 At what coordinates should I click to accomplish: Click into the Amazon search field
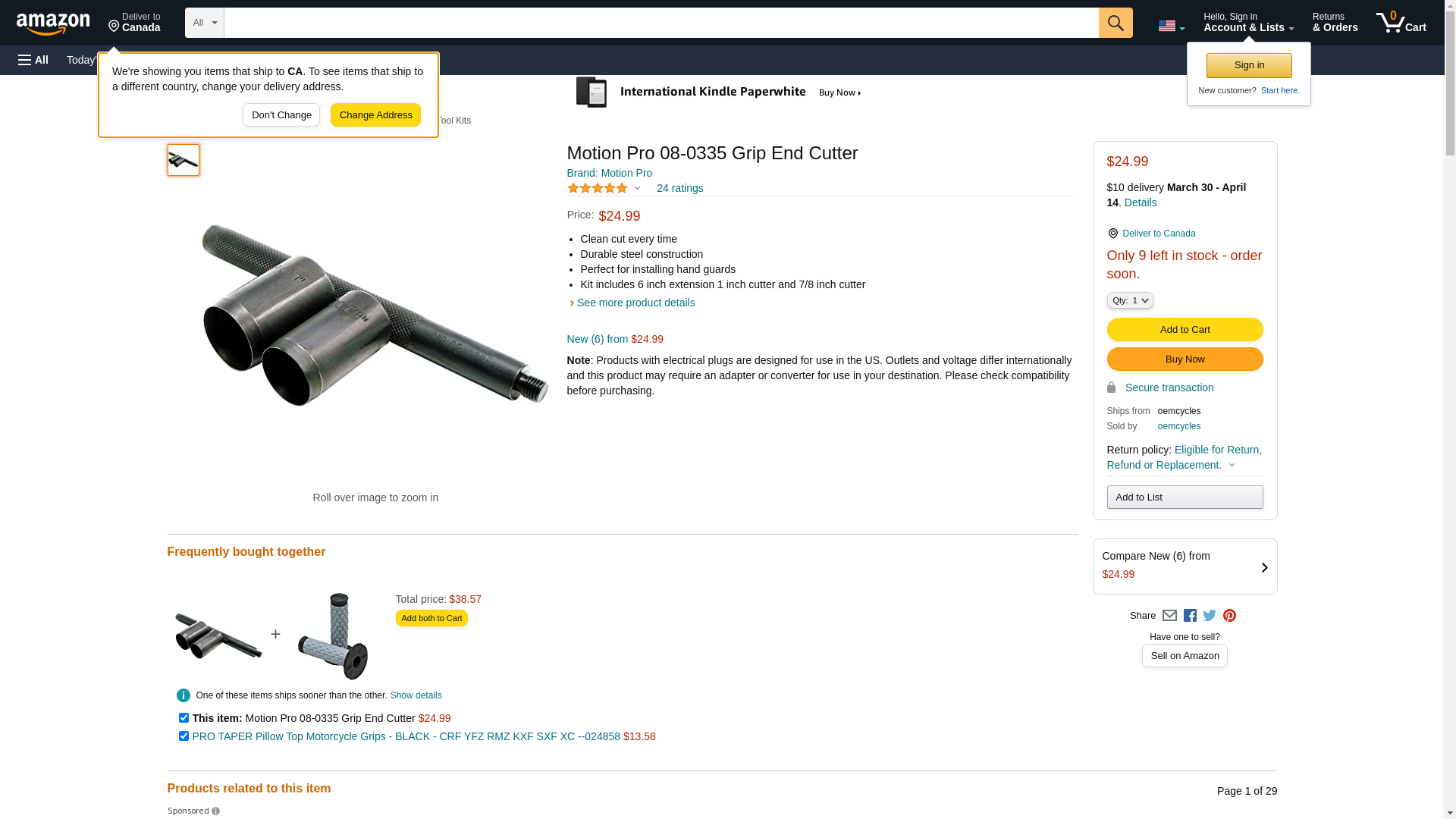click(x=661, y=23)
